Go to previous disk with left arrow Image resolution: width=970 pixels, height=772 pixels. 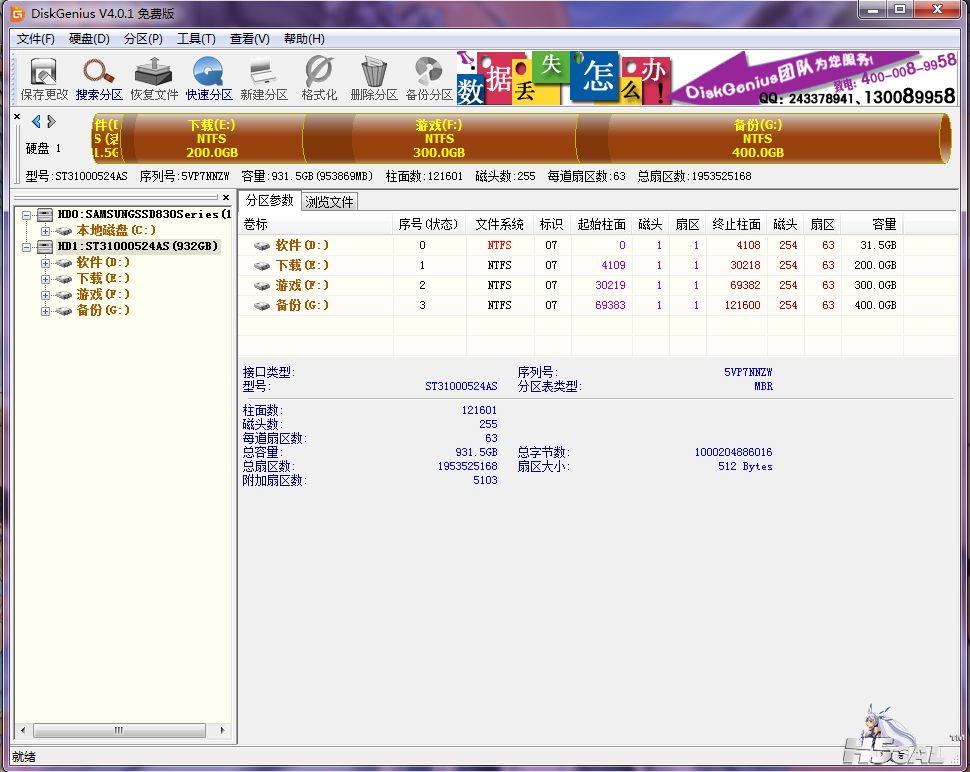(36, 122)
